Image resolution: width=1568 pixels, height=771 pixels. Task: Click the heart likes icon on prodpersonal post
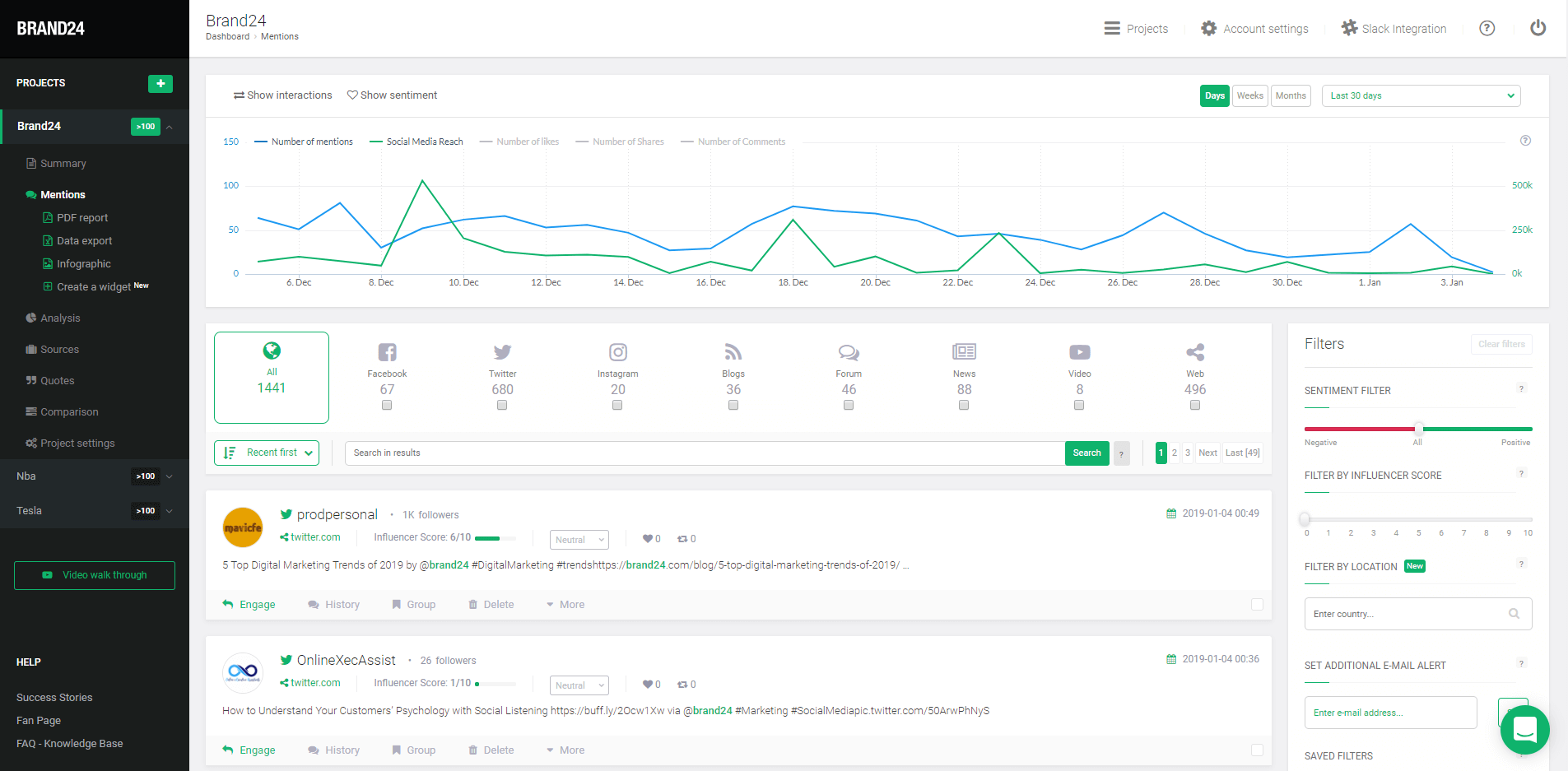click(x=648, y=539)
